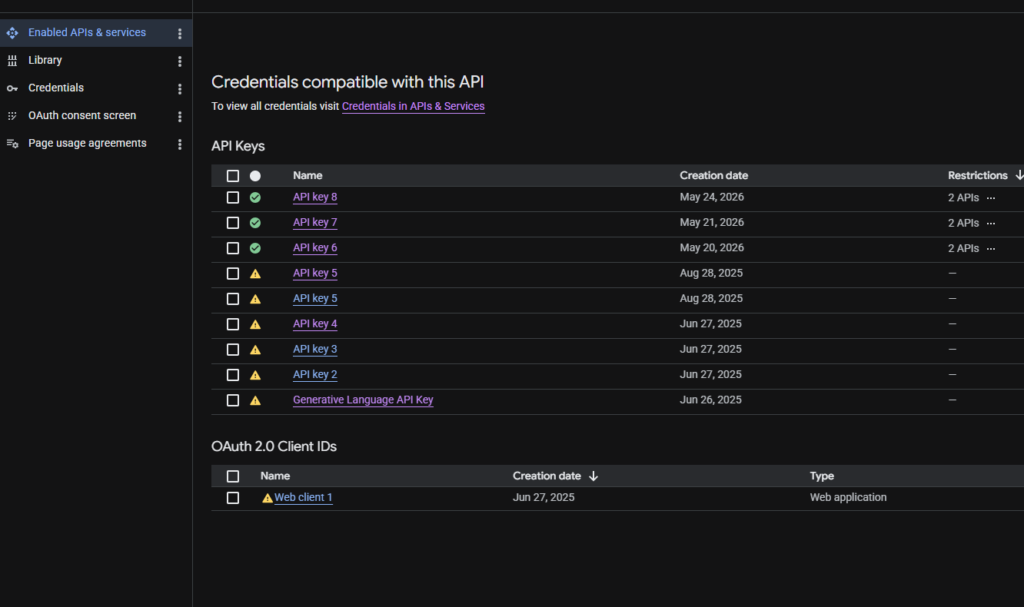This screenshot has width=1024, height=607.
Task: Click warning icon of API key 2
Action: click(255, 375)
